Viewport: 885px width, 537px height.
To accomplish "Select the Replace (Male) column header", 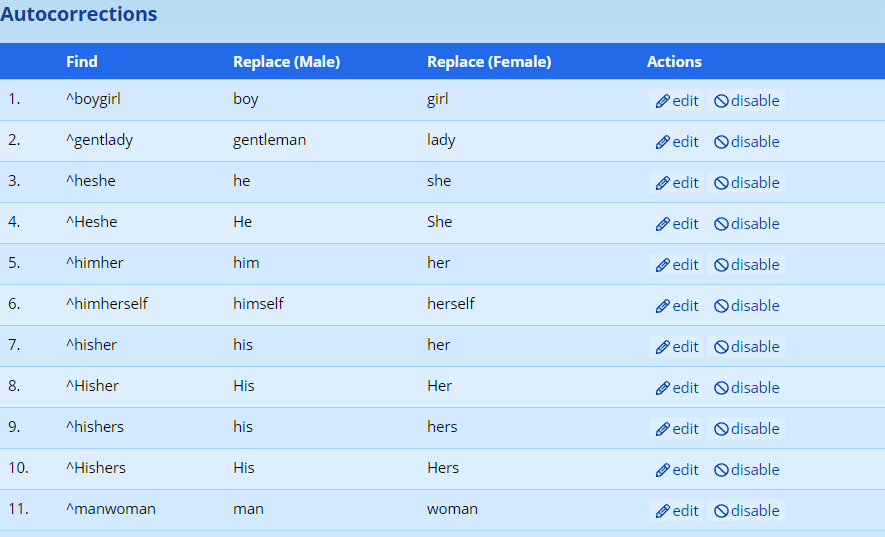I will [286, 62].
